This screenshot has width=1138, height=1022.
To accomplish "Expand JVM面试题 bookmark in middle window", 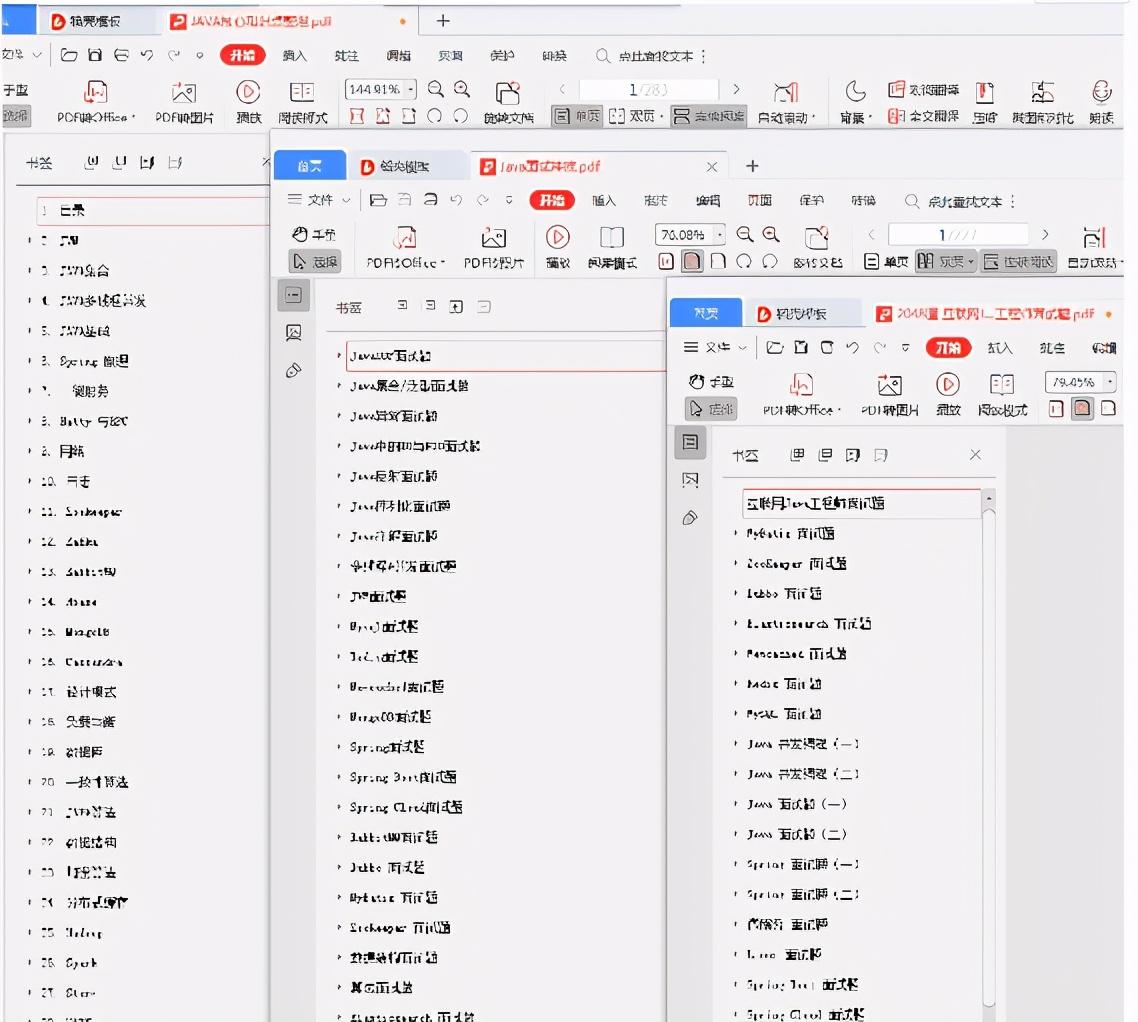I will tap(339, 596).
